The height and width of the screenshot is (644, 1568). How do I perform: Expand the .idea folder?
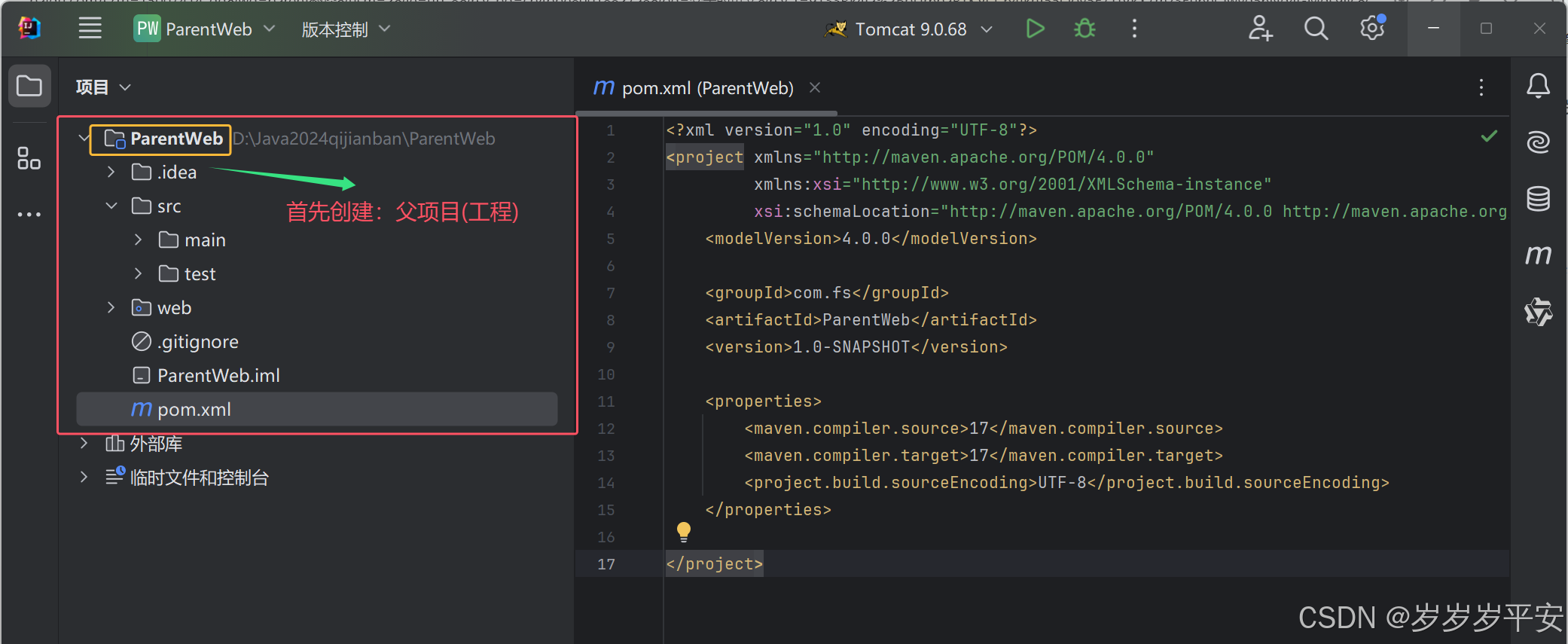(111, 172)
